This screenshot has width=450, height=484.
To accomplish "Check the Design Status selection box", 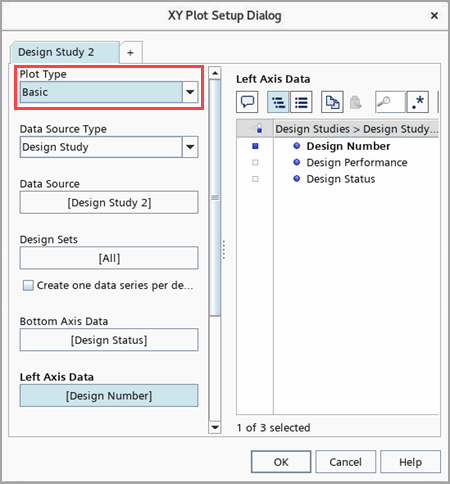I will point(255,179).
